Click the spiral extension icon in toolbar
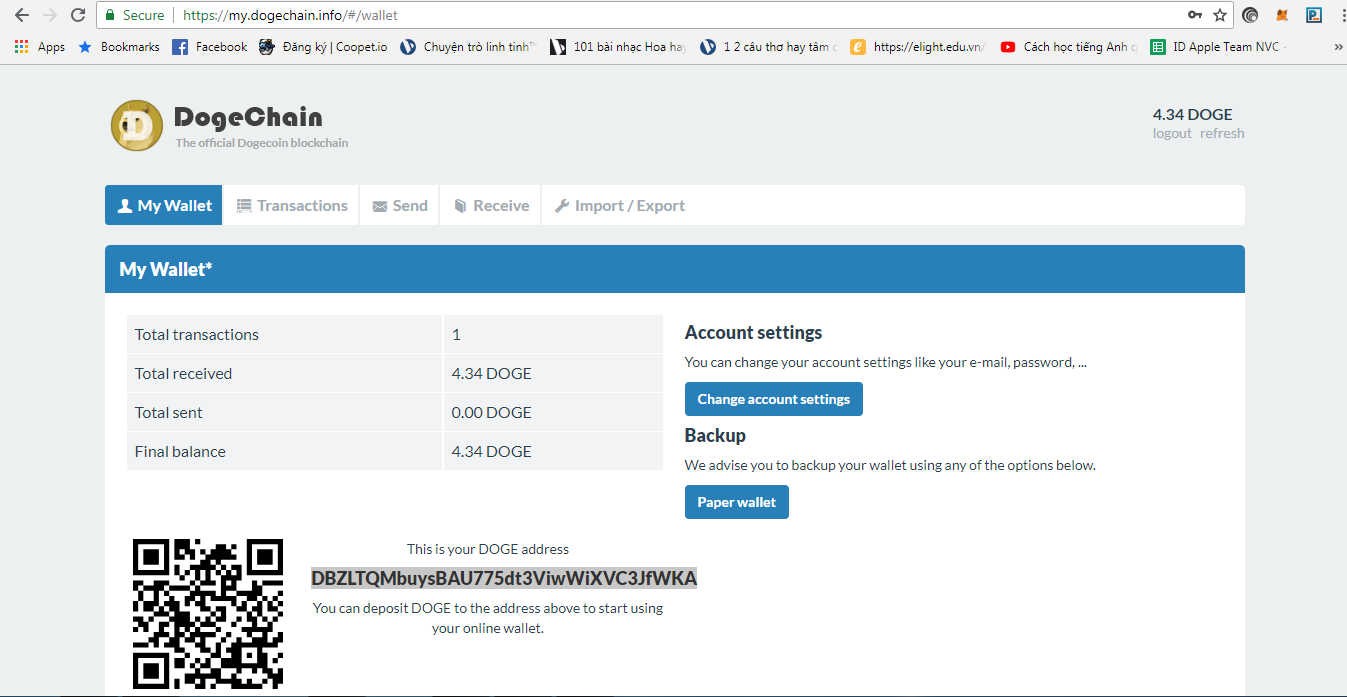 click(x=1250, y=15)
